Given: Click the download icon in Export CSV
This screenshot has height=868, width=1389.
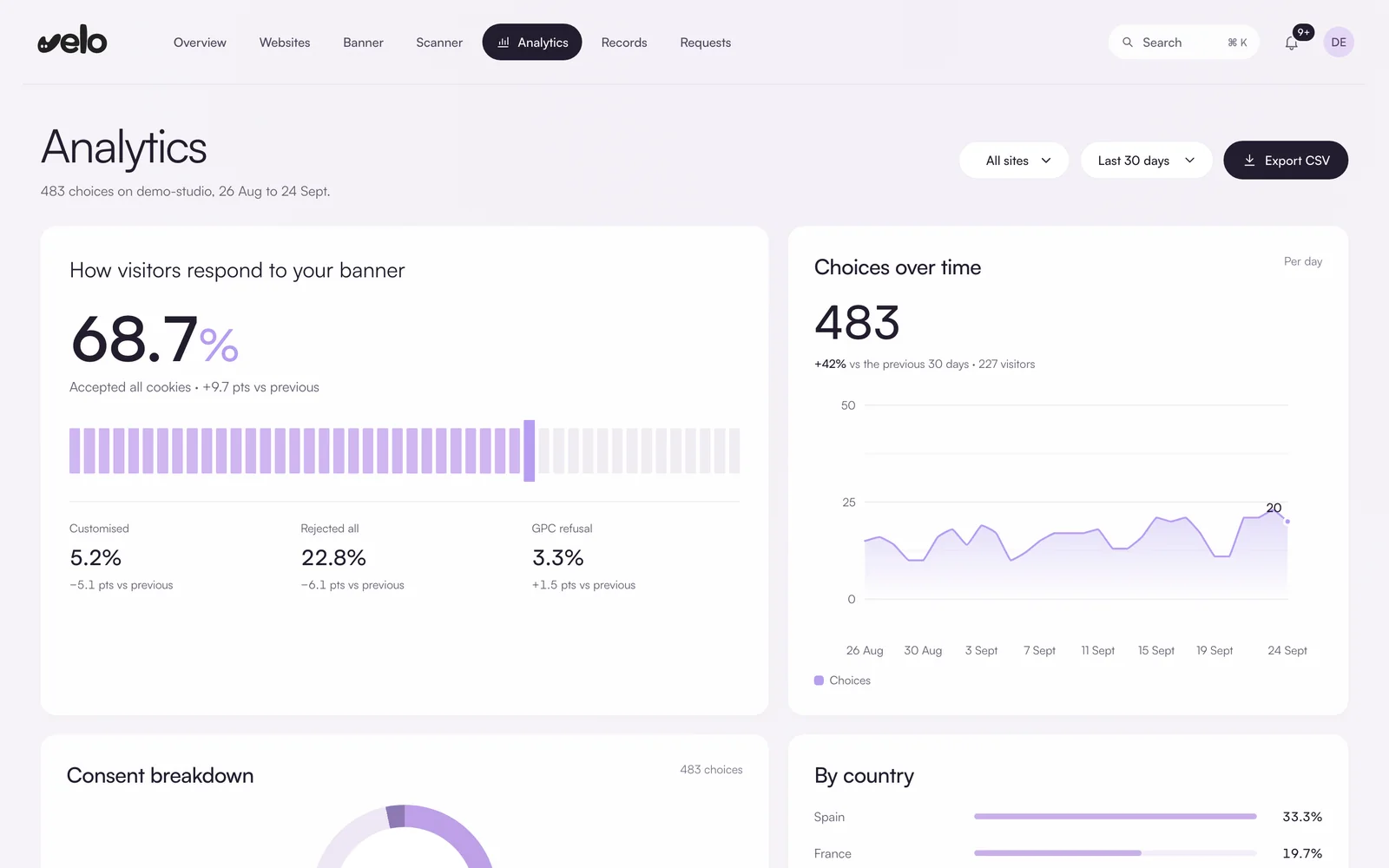Looking at the screenshot, I should point(1249,161).
